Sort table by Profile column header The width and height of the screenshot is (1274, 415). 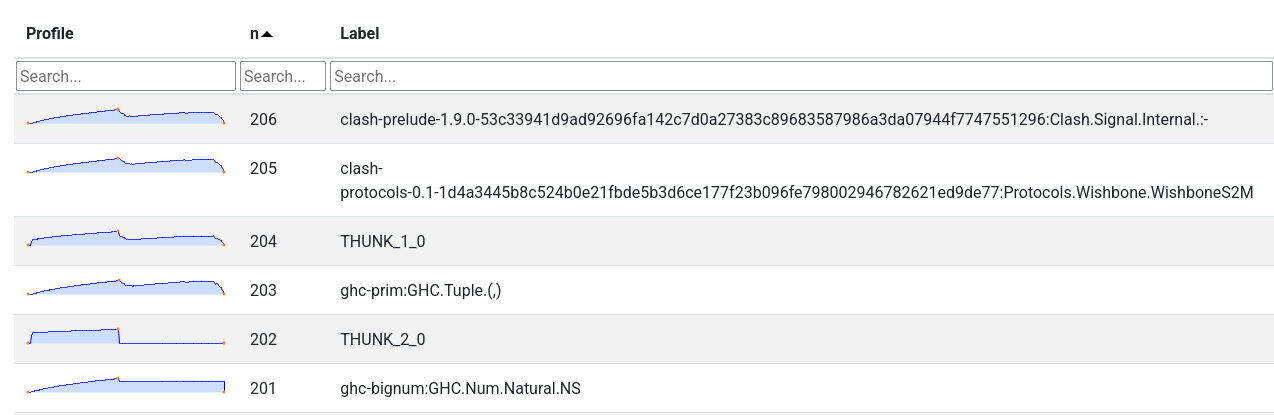(50, 34)
